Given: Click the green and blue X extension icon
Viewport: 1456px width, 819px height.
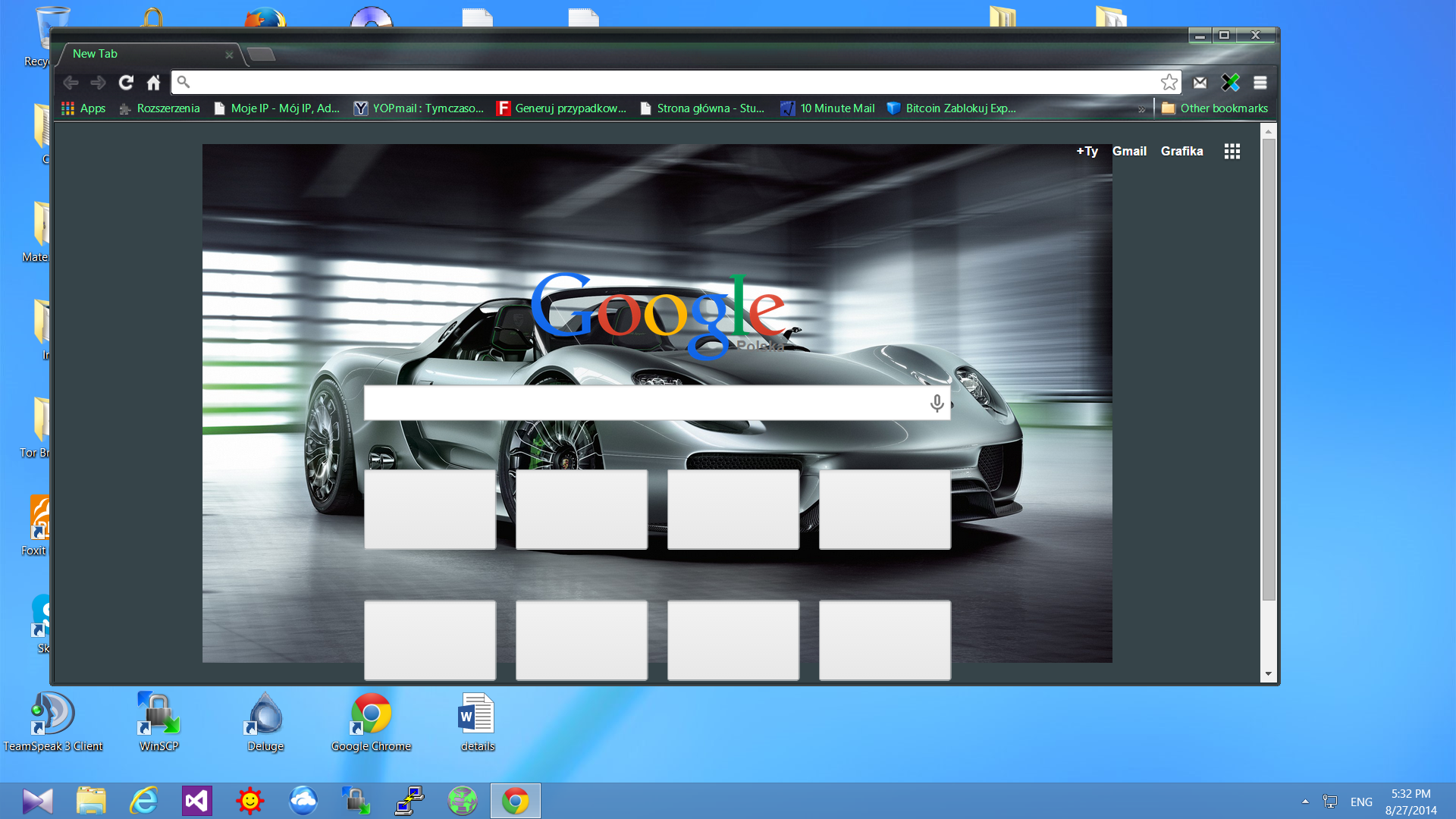Looking at the screenshot, I should pos(1230,83).
